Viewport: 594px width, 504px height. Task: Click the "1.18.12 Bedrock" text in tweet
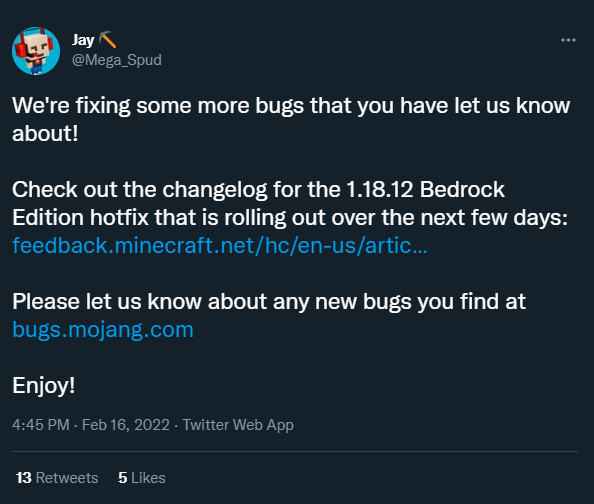tap(425, 189)
